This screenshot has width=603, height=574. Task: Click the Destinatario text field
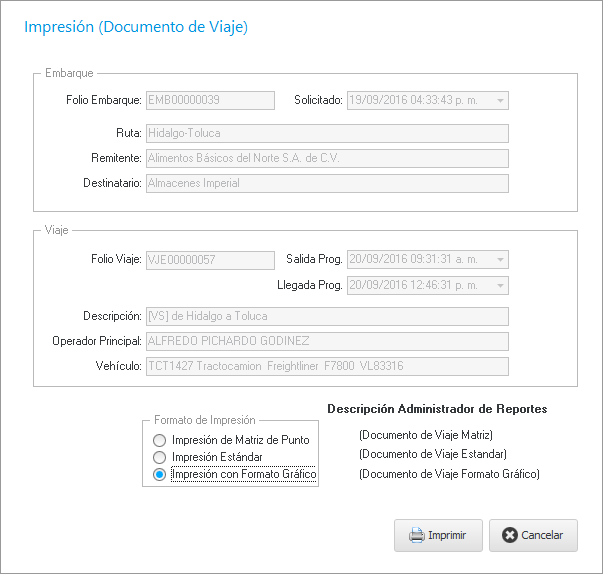[x=327, y=183]
